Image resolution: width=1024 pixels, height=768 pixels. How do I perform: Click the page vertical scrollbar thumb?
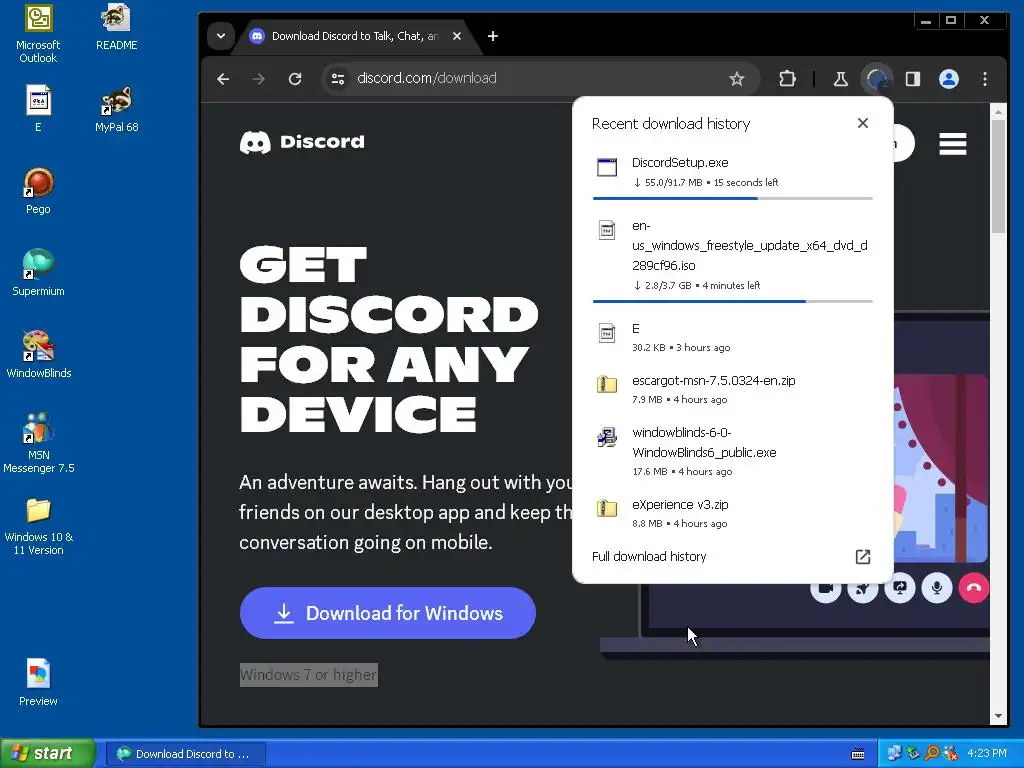click(x=998, y=176)
